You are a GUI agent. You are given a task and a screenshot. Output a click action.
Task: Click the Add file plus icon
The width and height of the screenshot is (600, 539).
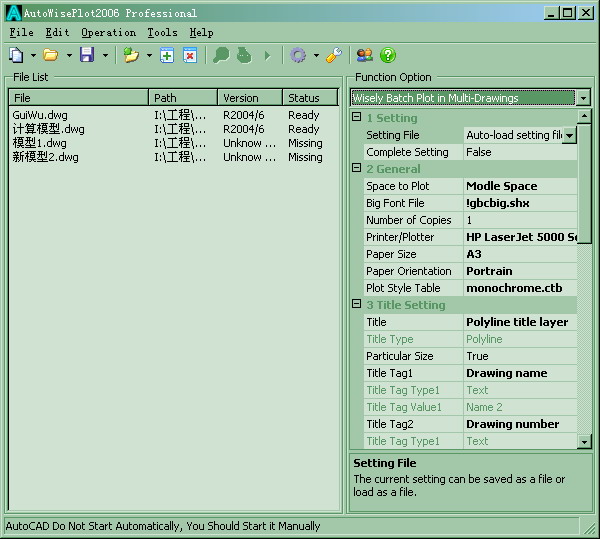click(x=167, y=55)
